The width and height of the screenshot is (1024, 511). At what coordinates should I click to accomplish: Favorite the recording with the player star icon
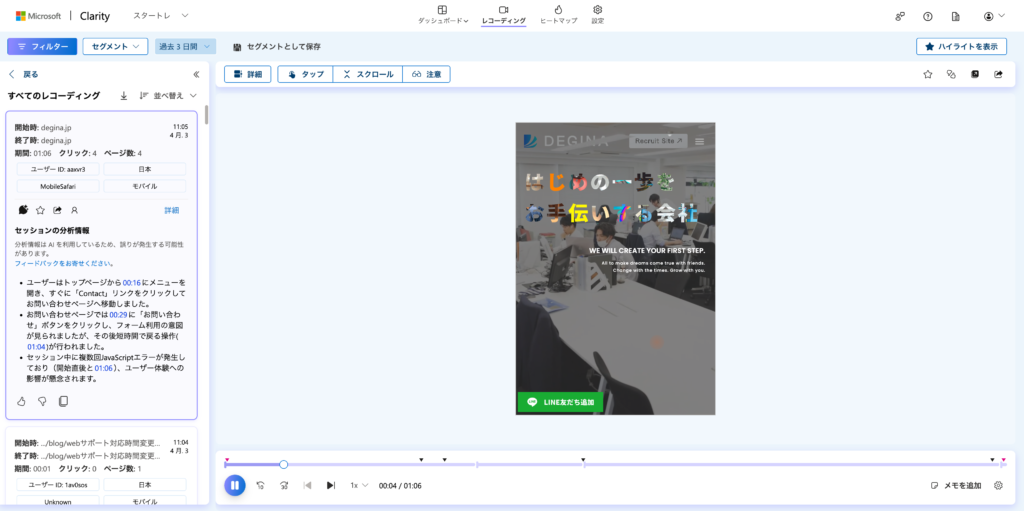point(927,74)
